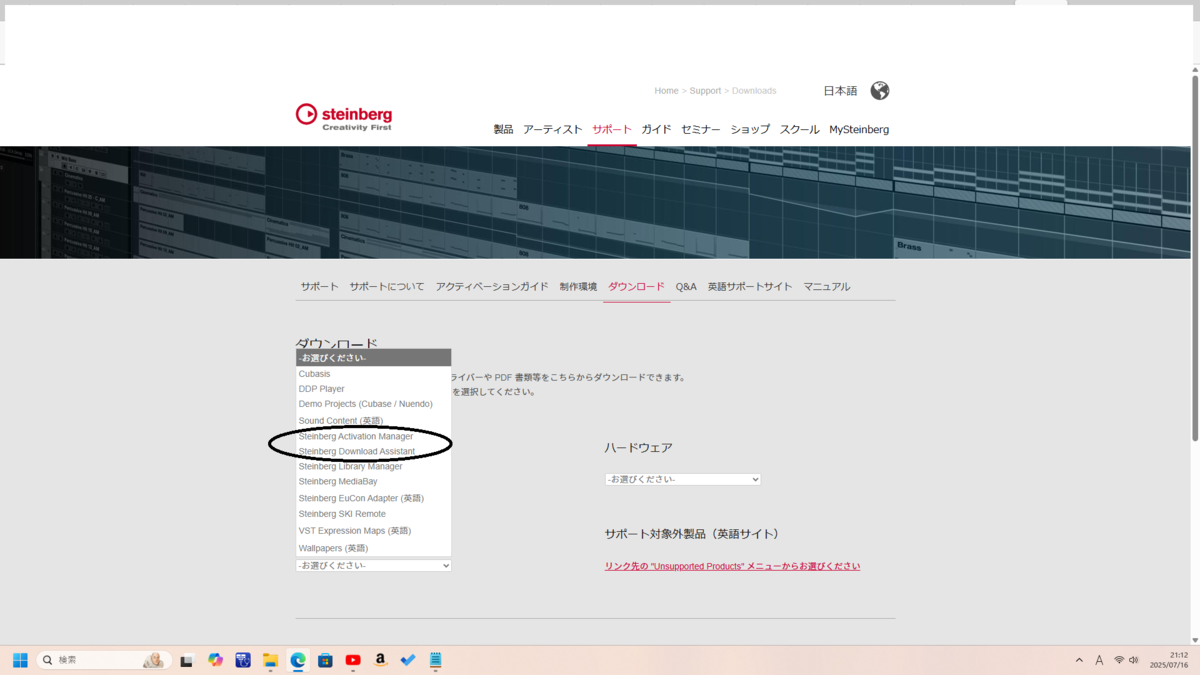Choose Steinberg Activation Manager option

point(374,436)
